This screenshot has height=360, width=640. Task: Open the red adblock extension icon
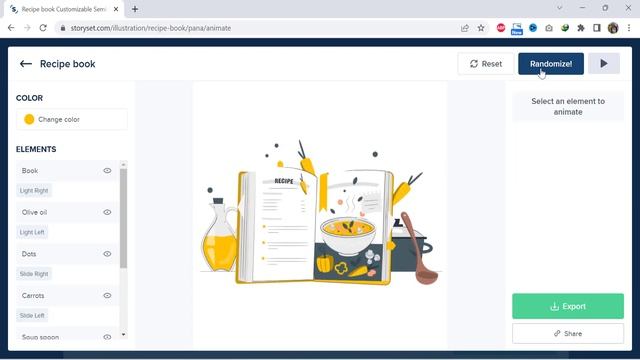(501, 28)
